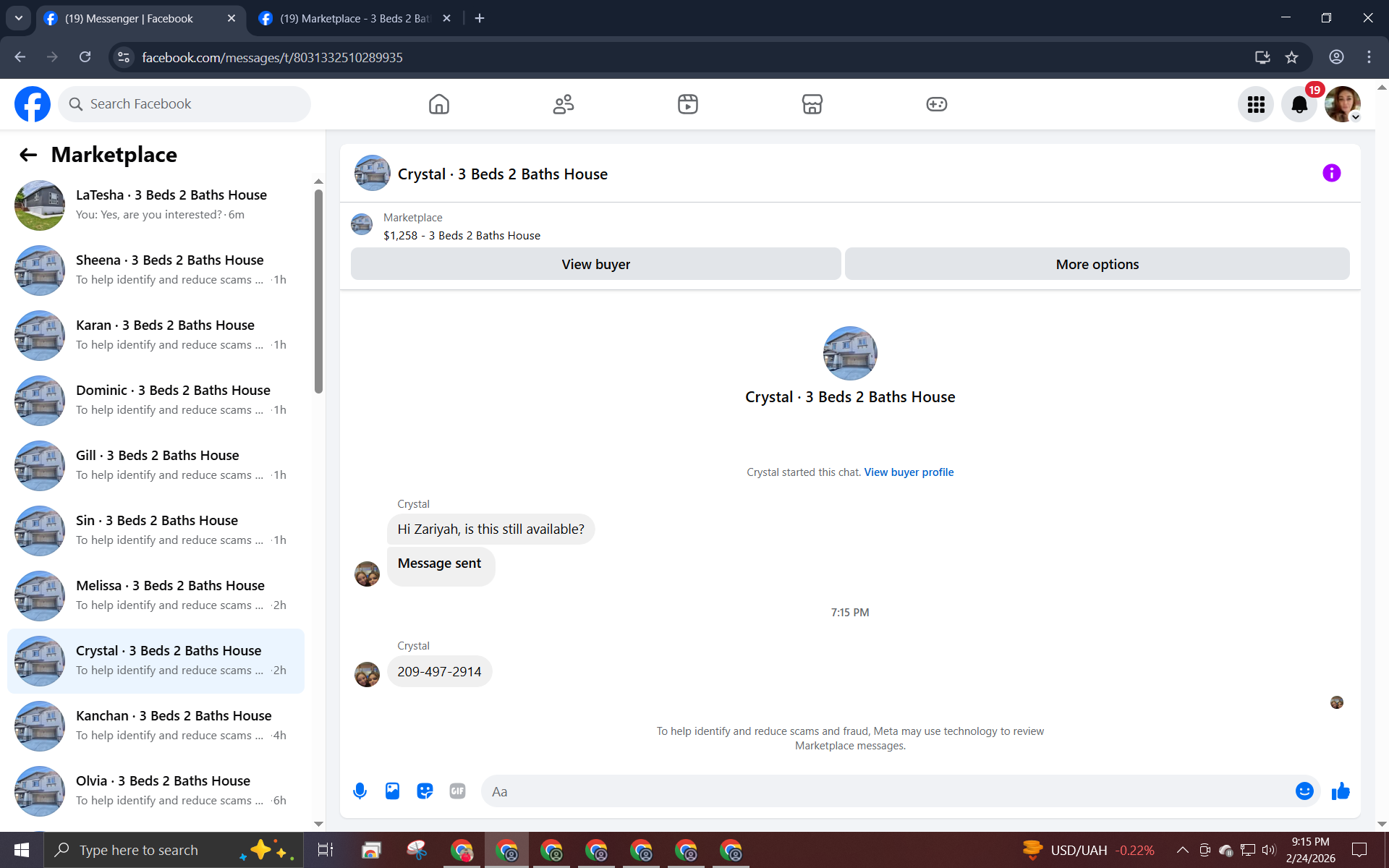Open the sticker picker icon
The width and height of the screenshot is (1389, 868).
pyautogui.click(x=425, y=791)
